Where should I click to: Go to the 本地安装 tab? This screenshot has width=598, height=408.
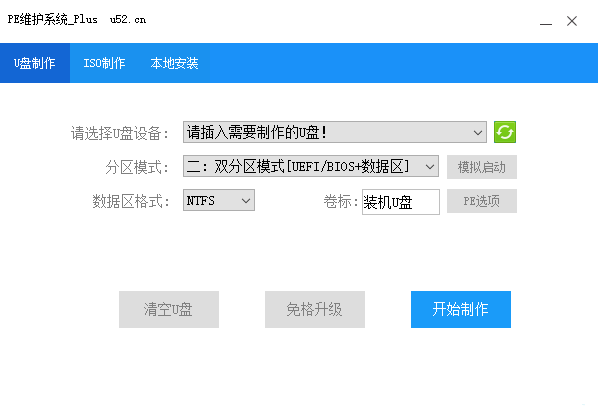174,63
